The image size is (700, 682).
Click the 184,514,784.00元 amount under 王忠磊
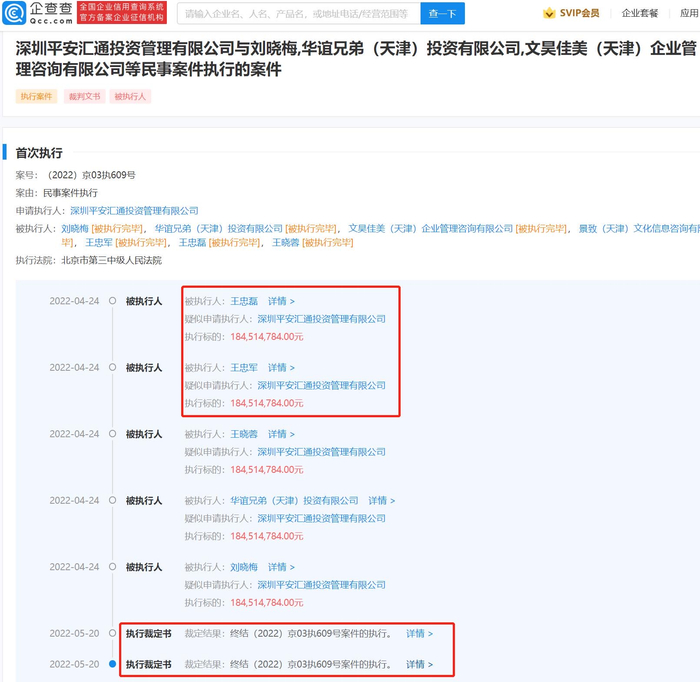point(267,337)
